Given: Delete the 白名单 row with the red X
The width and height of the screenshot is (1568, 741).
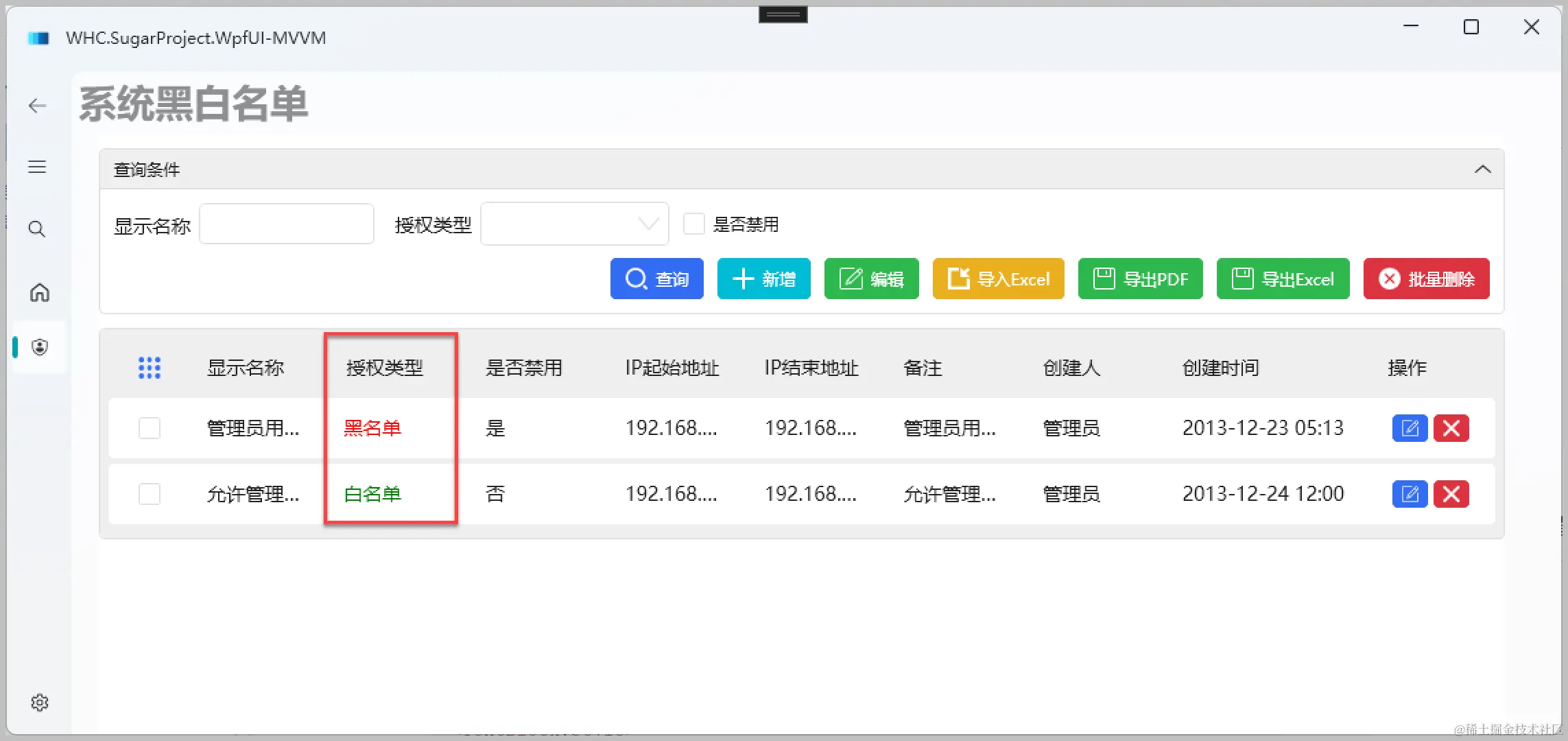Looking at the screenshot, I should pyautogui.click(x=1451, y=494).
